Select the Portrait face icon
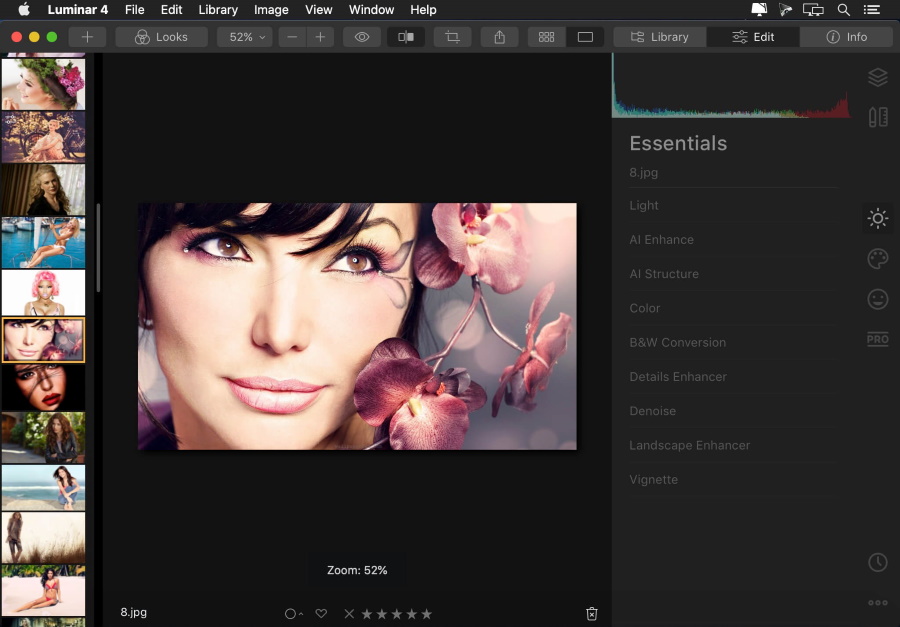Image resolution: width=900 pixels, height=627 pixels. tap(878, 299)
